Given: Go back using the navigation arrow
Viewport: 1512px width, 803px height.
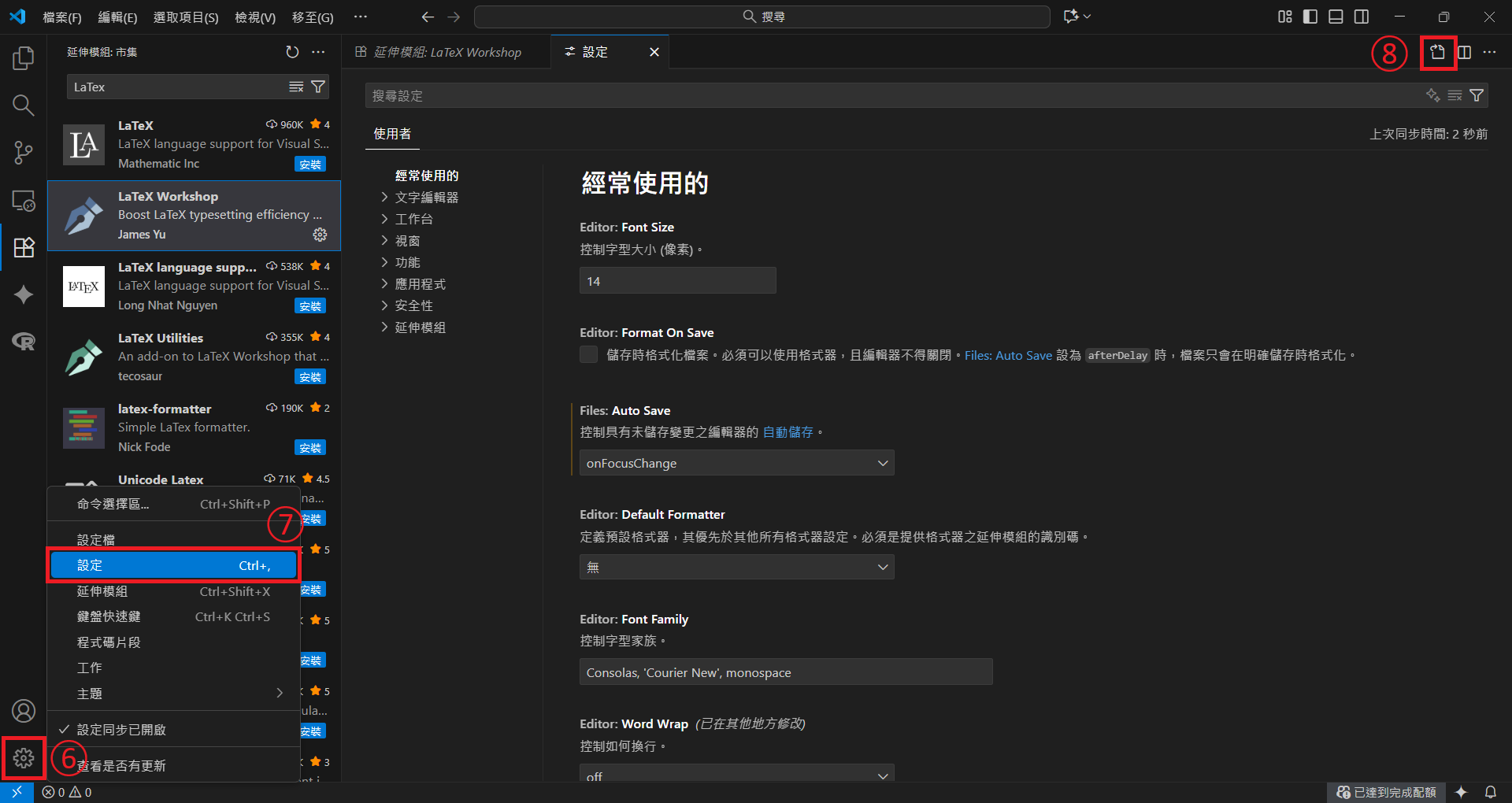Looking at the screenshot, I should [428, 17].
